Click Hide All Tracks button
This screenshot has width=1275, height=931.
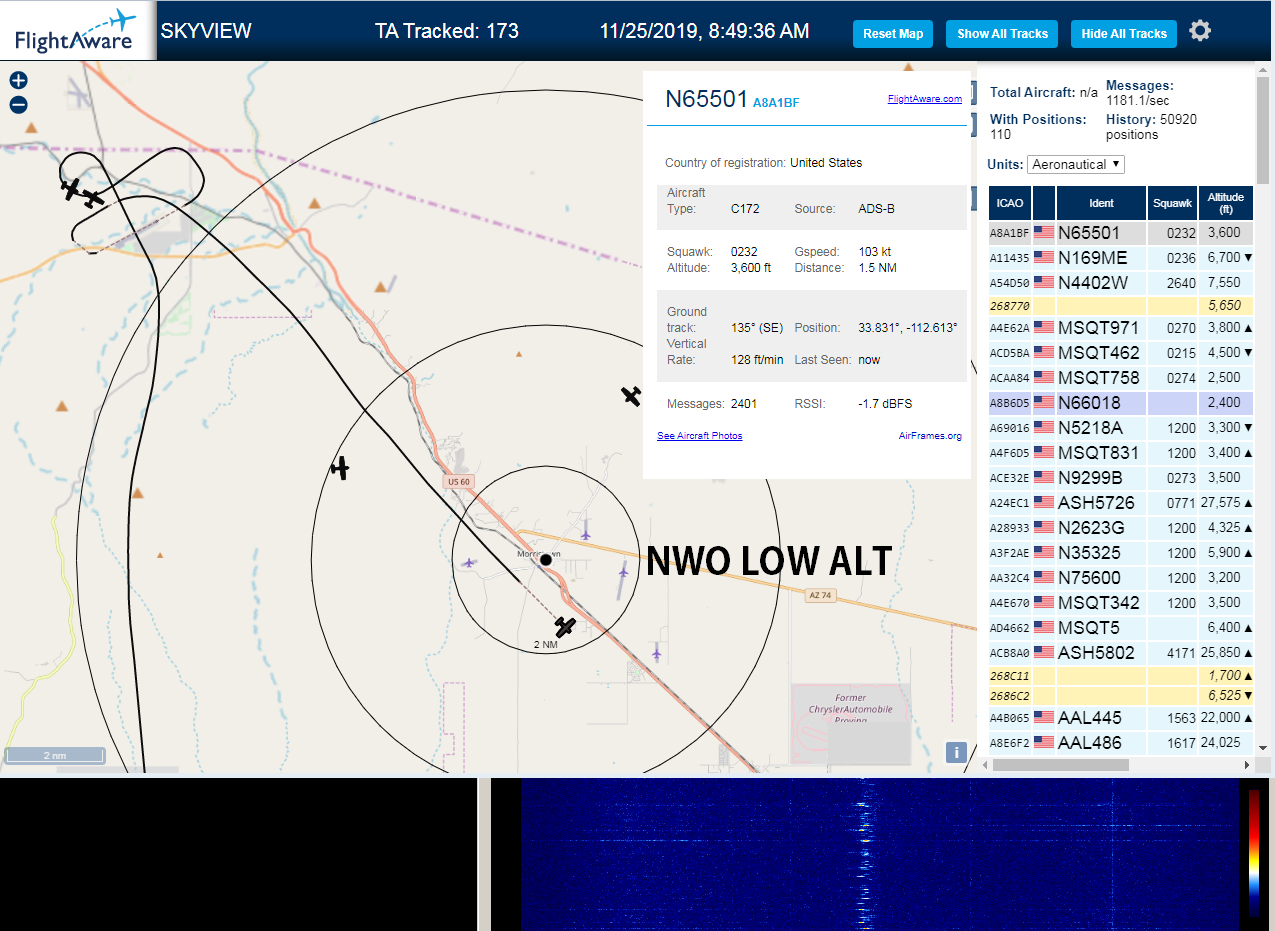[x=1124, y=33]
